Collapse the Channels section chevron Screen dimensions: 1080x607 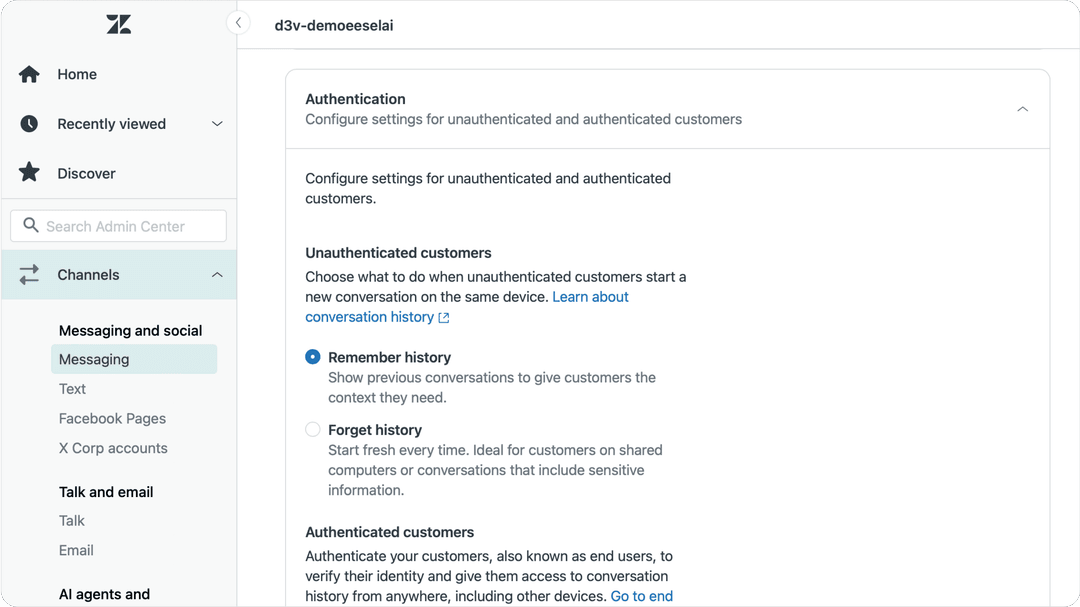pyautogui.click(x=217, y=274)
